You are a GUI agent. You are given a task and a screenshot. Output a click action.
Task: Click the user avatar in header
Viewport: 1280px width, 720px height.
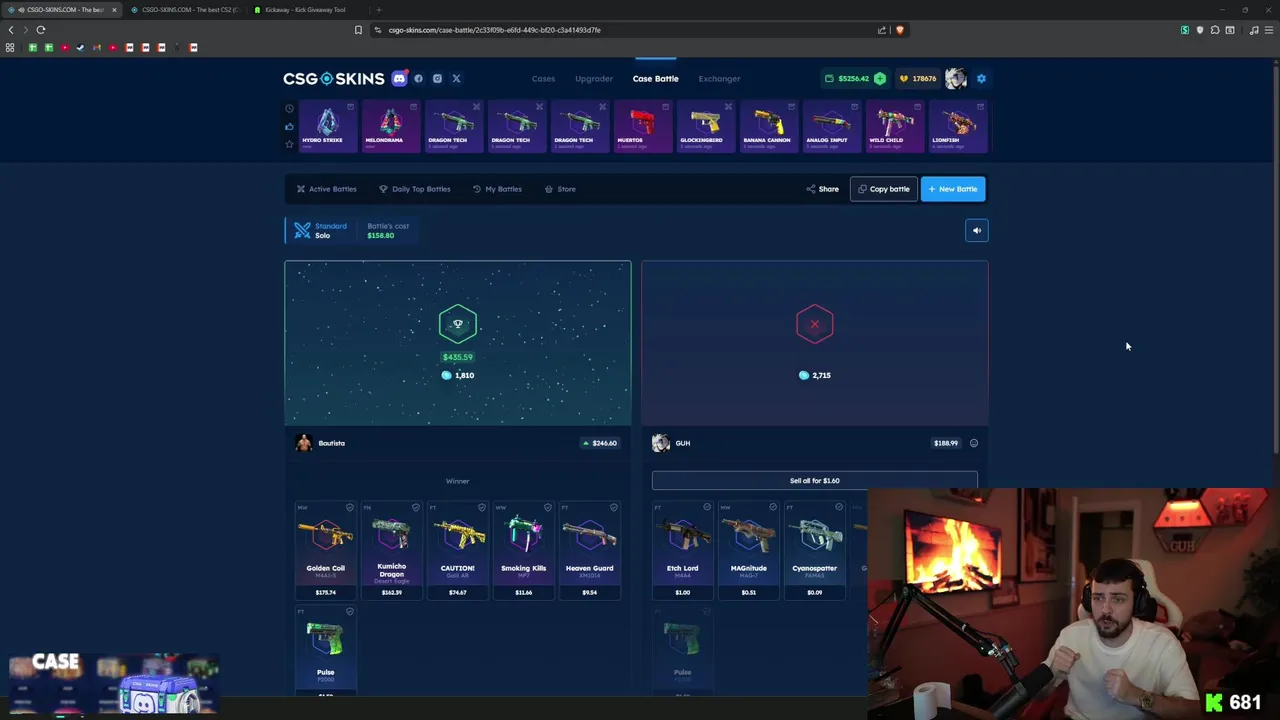pyautogui.click(x=956, y=78)
